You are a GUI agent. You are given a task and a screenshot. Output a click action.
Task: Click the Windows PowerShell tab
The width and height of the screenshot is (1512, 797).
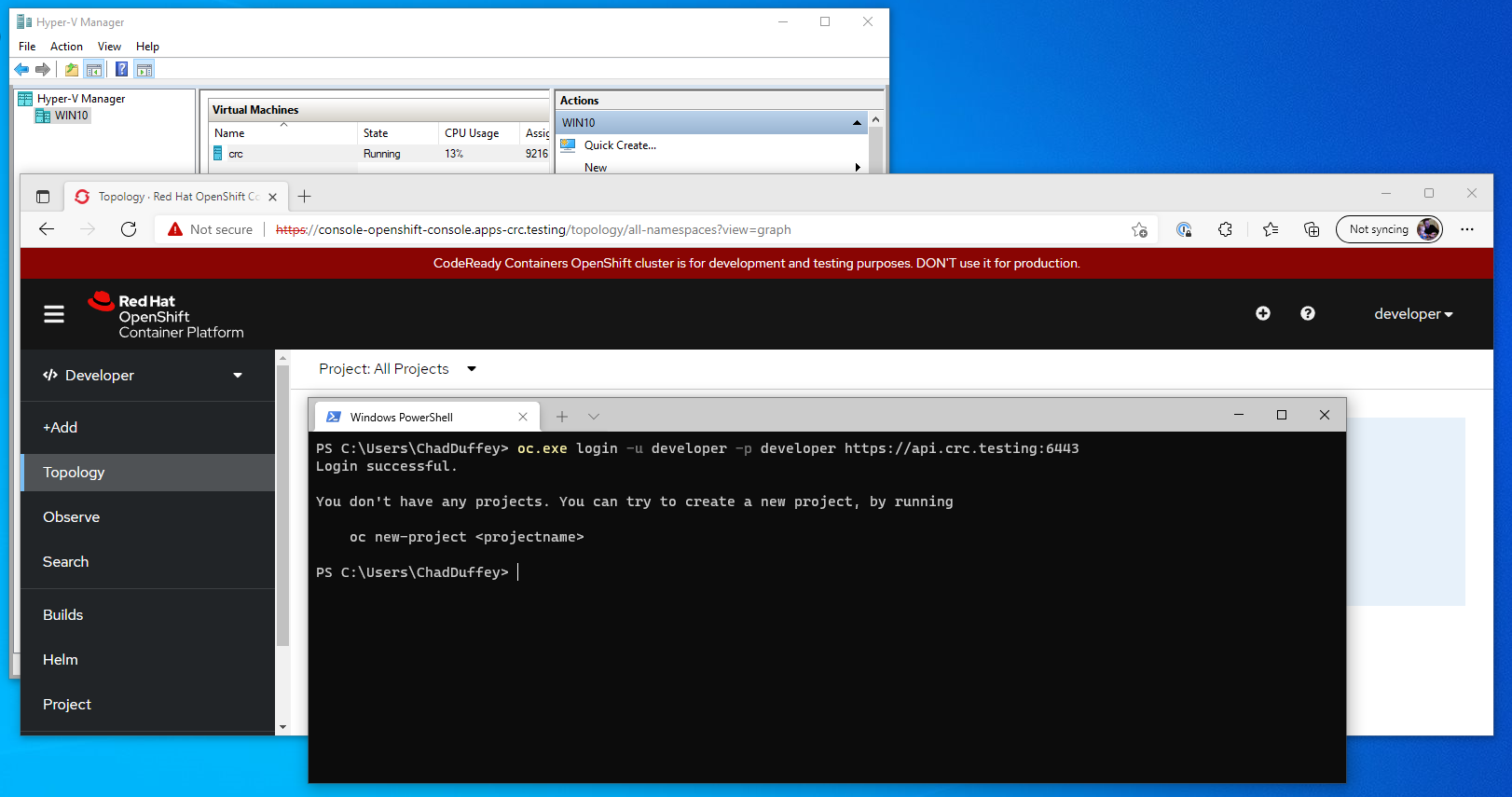coord(427,417)
